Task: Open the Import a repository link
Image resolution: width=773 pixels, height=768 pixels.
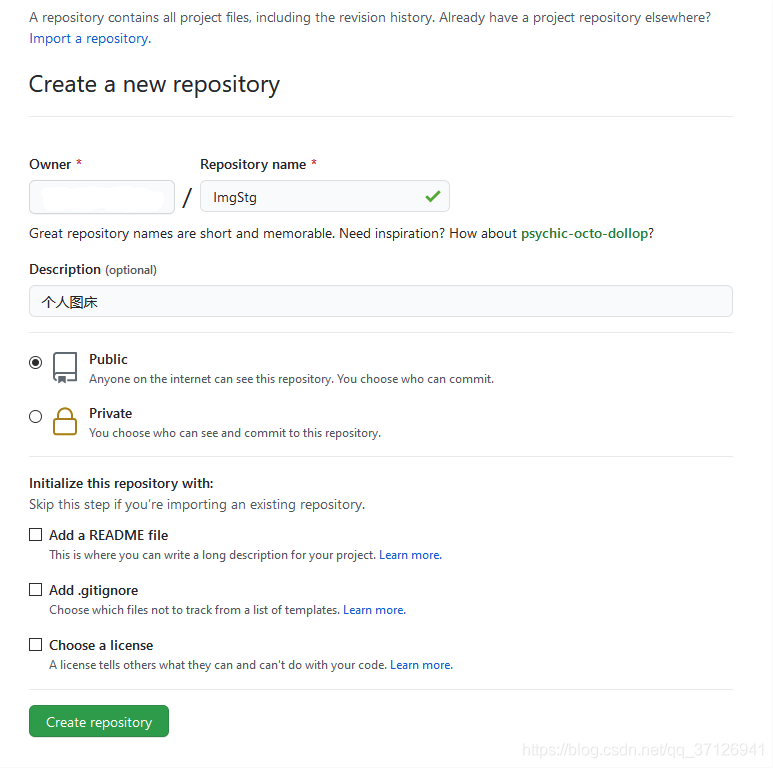Action: click(90, 38)
